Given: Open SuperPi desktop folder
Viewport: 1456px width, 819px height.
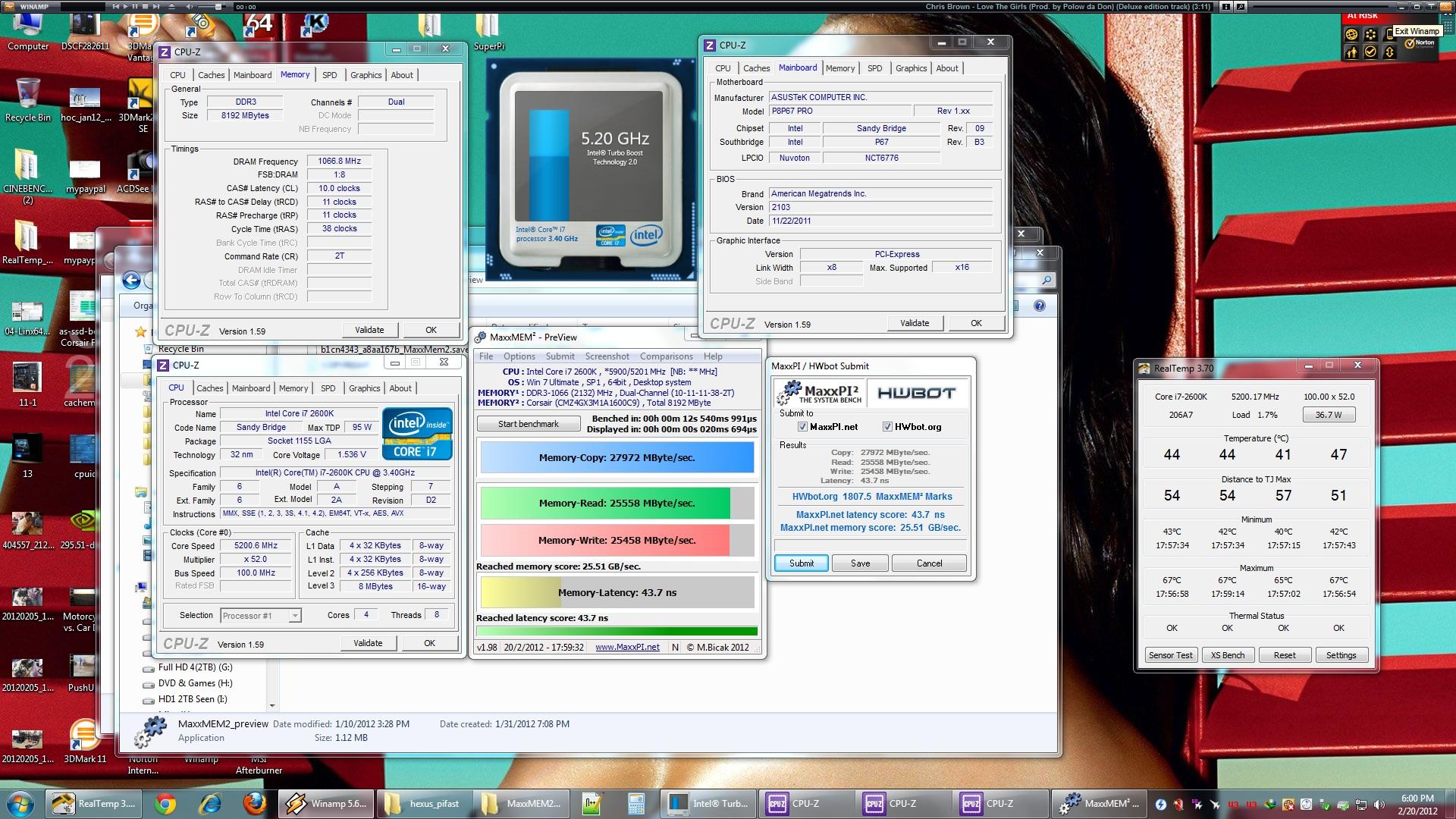Looking at the screenshot, I should 489,32.
